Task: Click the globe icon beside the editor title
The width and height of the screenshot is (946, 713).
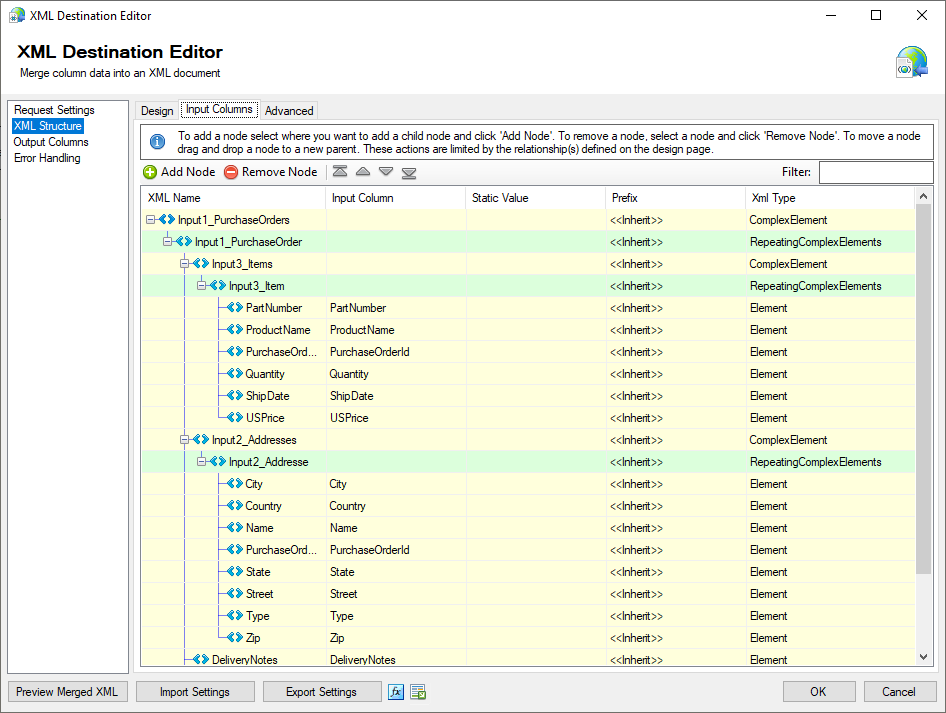Action: [x=913, y=61]
